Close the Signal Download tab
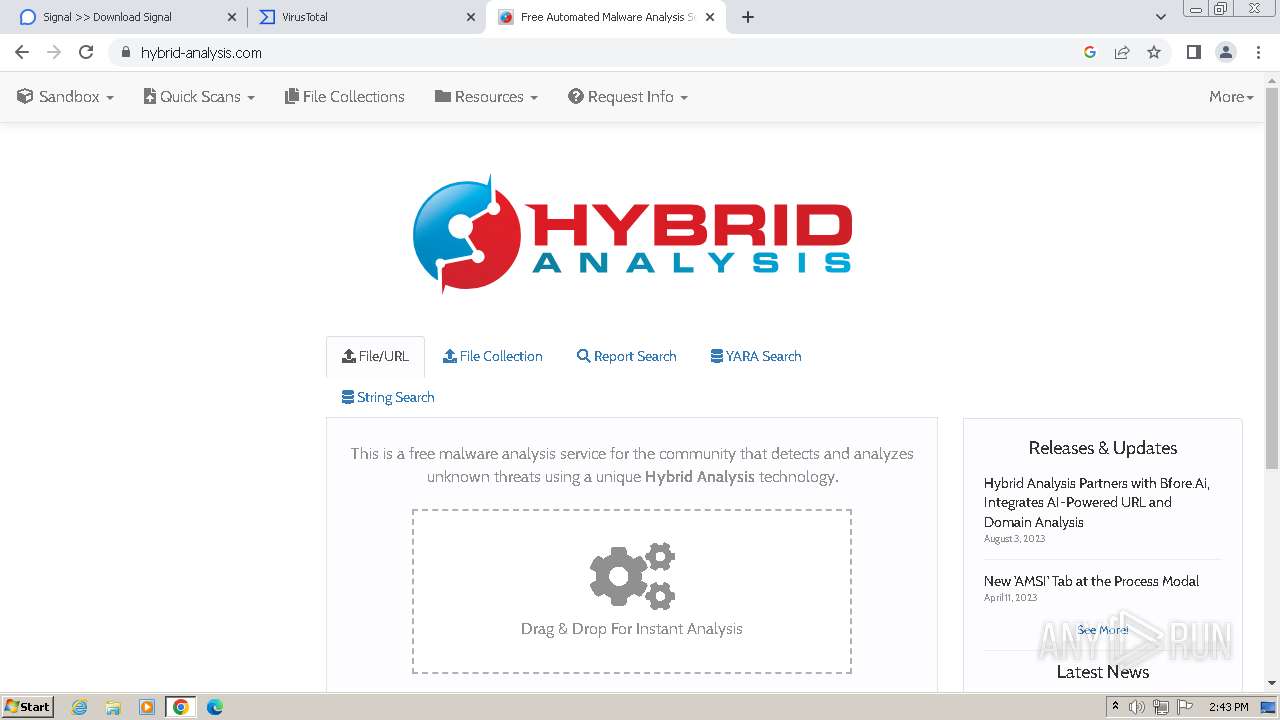This screenshot has height=720, width=1280. click(x=232, y=17)
